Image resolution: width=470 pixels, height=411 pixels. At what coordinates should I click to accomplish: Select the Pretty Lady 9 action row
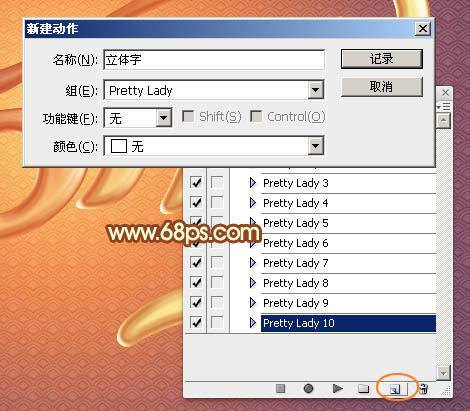(348, 303)
